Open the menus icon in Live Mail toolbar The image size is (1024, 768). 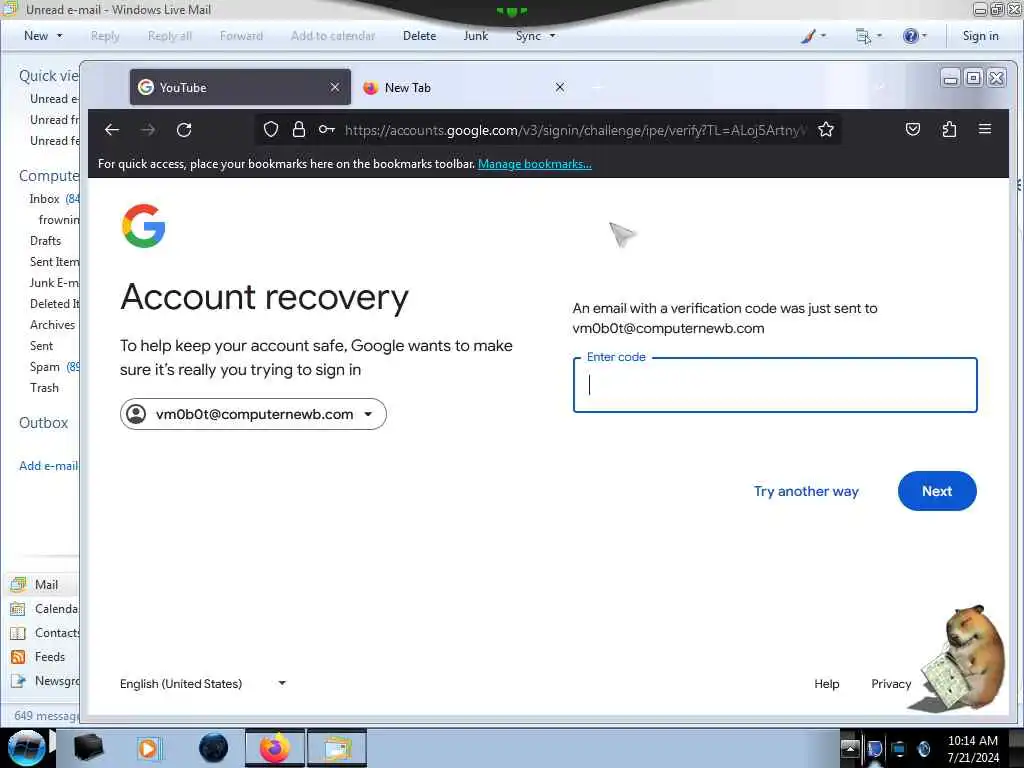coord(869,36)
